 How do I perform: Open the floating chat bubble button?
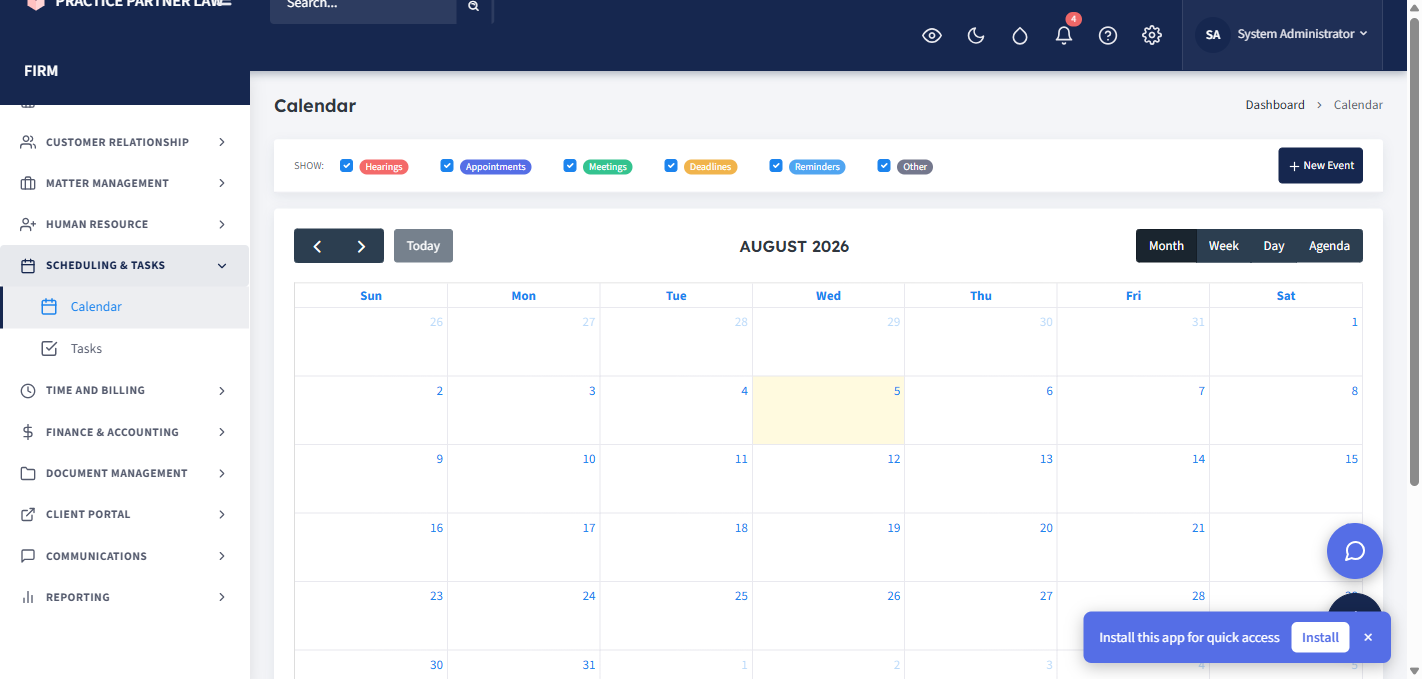click(1355, 551)
